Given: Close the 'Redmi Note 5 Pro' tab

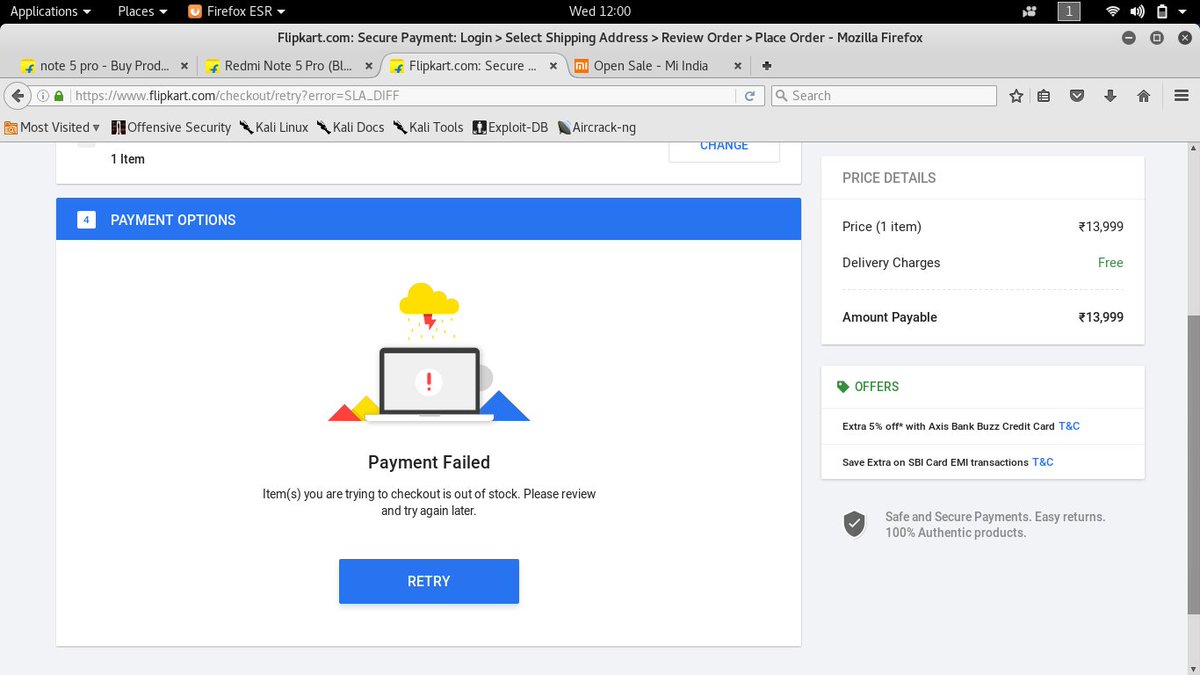Looking at the screenshot, I should [x=368, y=66].
